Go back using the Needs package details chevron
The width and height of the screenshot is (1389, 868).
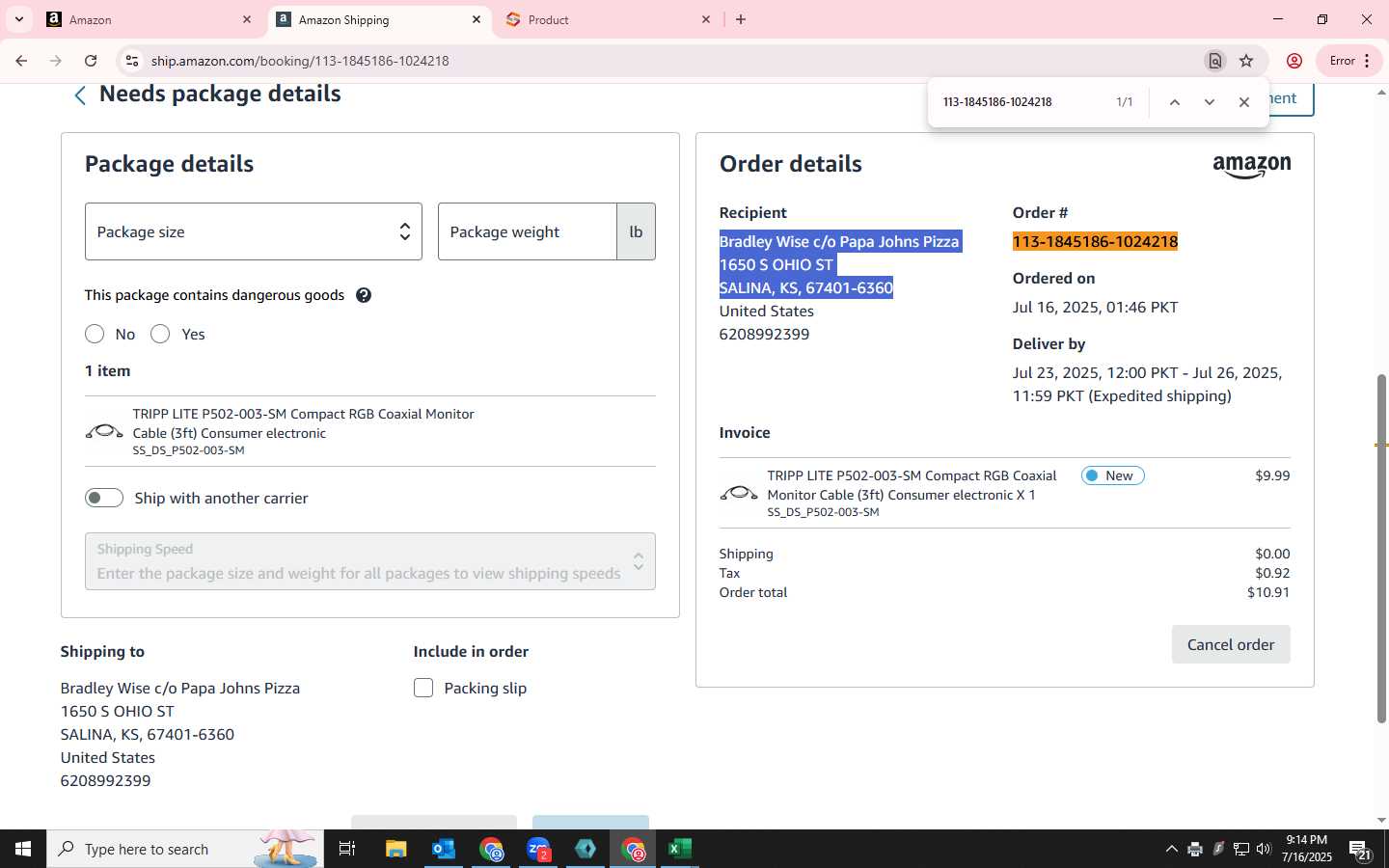point(80,95)
